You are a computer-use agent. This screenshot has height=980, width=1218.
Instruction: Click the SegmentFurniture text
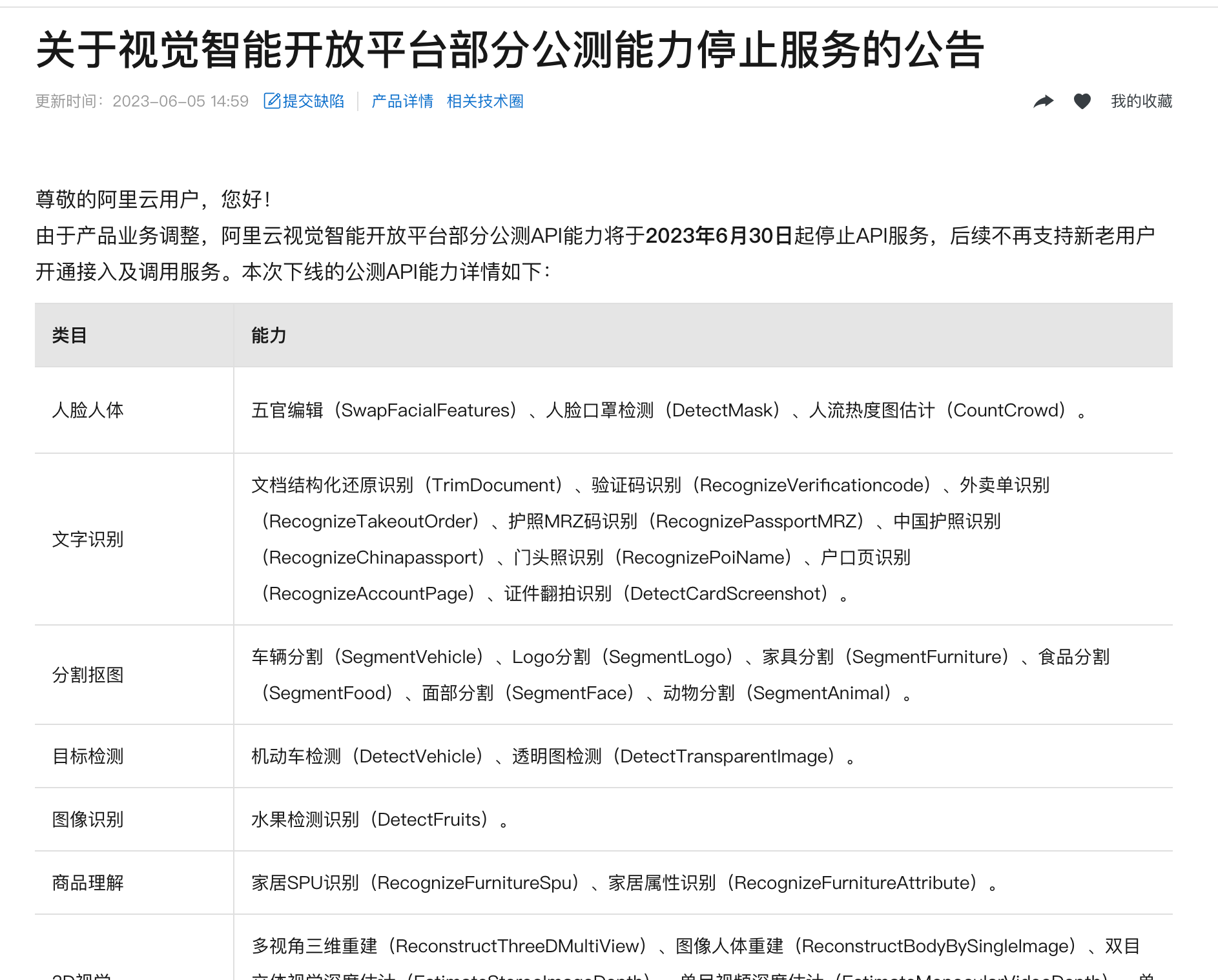[x=927, y=657]
